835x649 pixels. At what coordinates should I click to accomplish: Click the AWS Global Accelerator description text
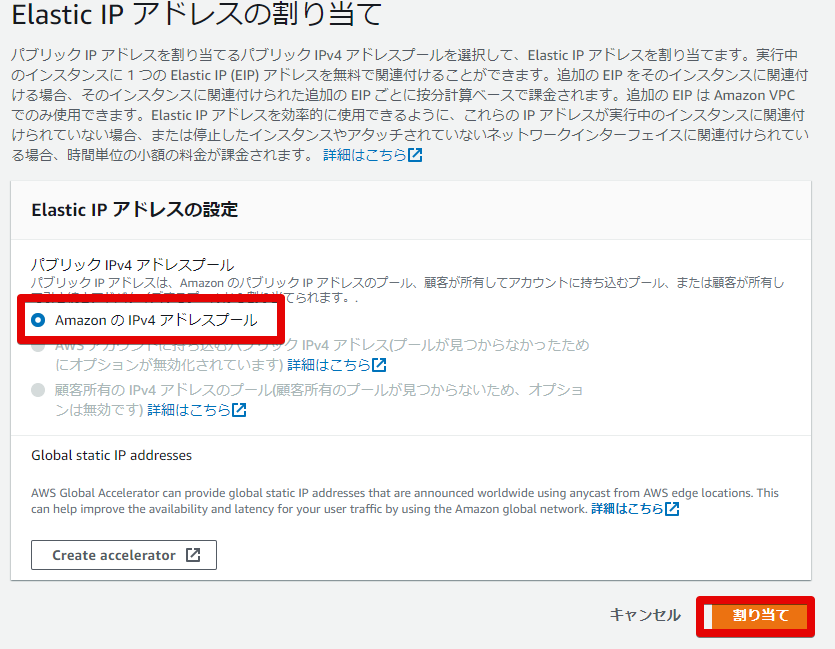click(x=405, y=500)
